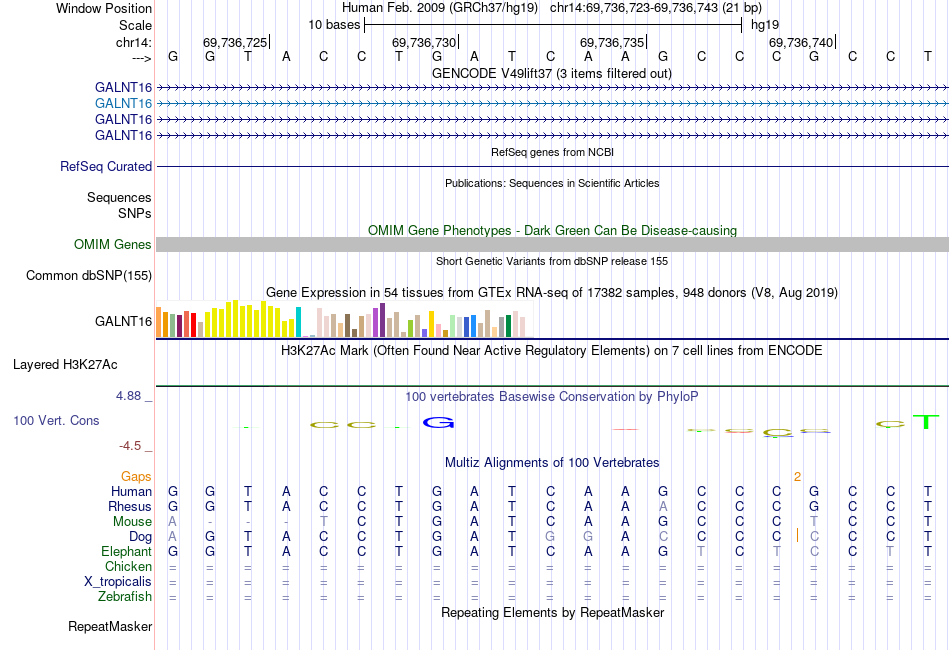This screenshot has height=650, width=950.
Task: Open the Layered H3K27Ac track label
Action: pos(65,365)
